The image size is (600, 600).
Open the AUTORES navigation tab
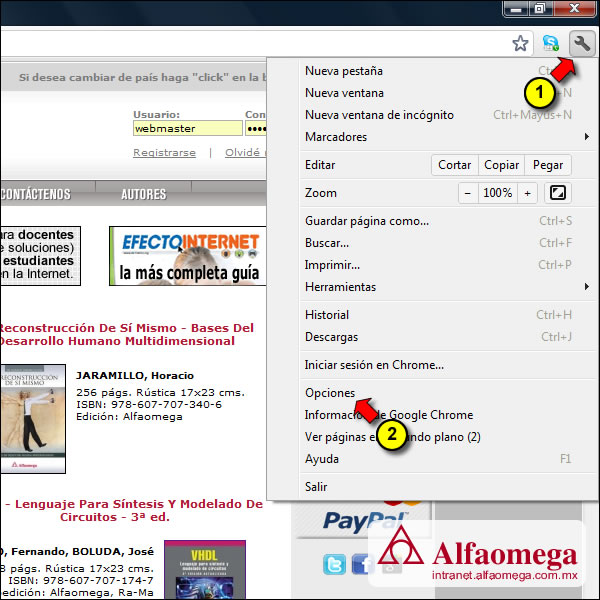pyautogui.click(x=143, y=194)
